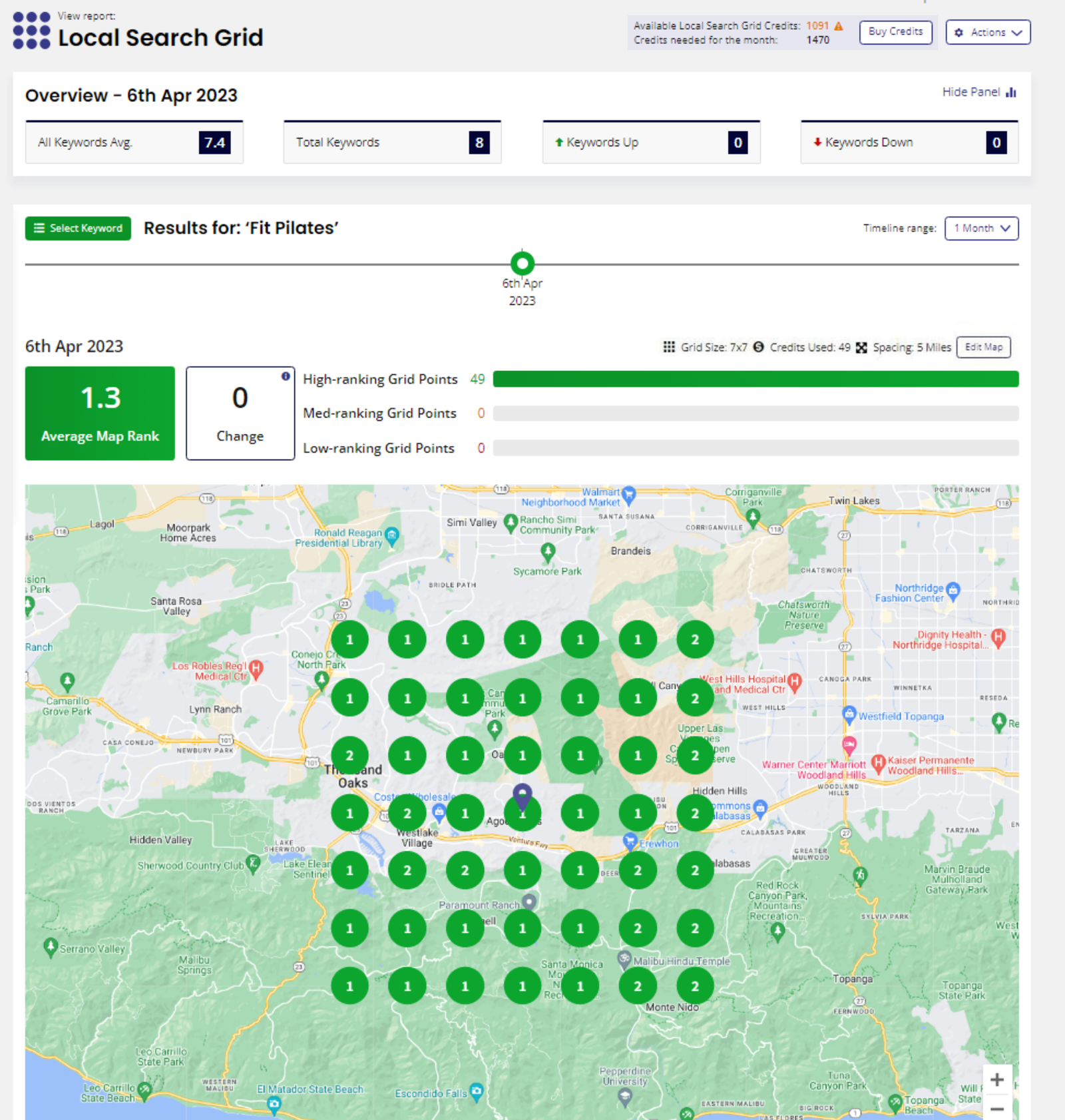Image resolution: width=1065 pixels, height=1120 pixels.
Task: Click the Keywords Up stat card
Action: 650,142
